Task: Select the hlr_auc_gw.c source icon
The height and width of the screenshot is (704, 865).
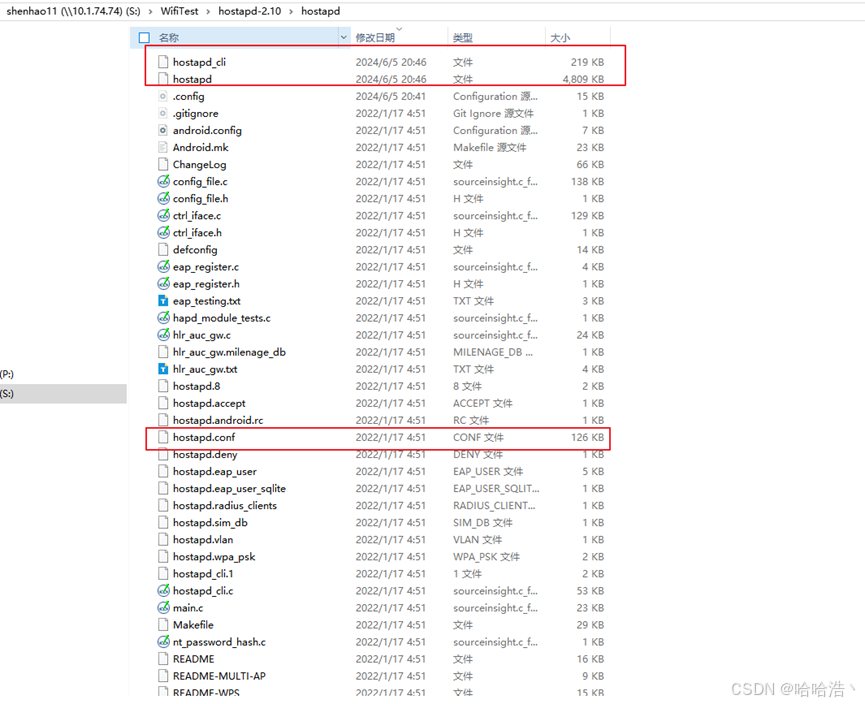Action: coord(163,335)
